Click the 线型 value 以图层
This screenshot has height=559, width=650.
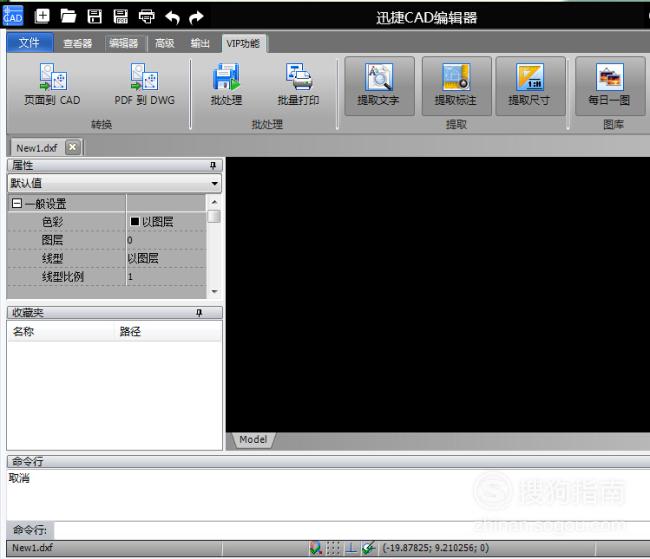point(143,258)
